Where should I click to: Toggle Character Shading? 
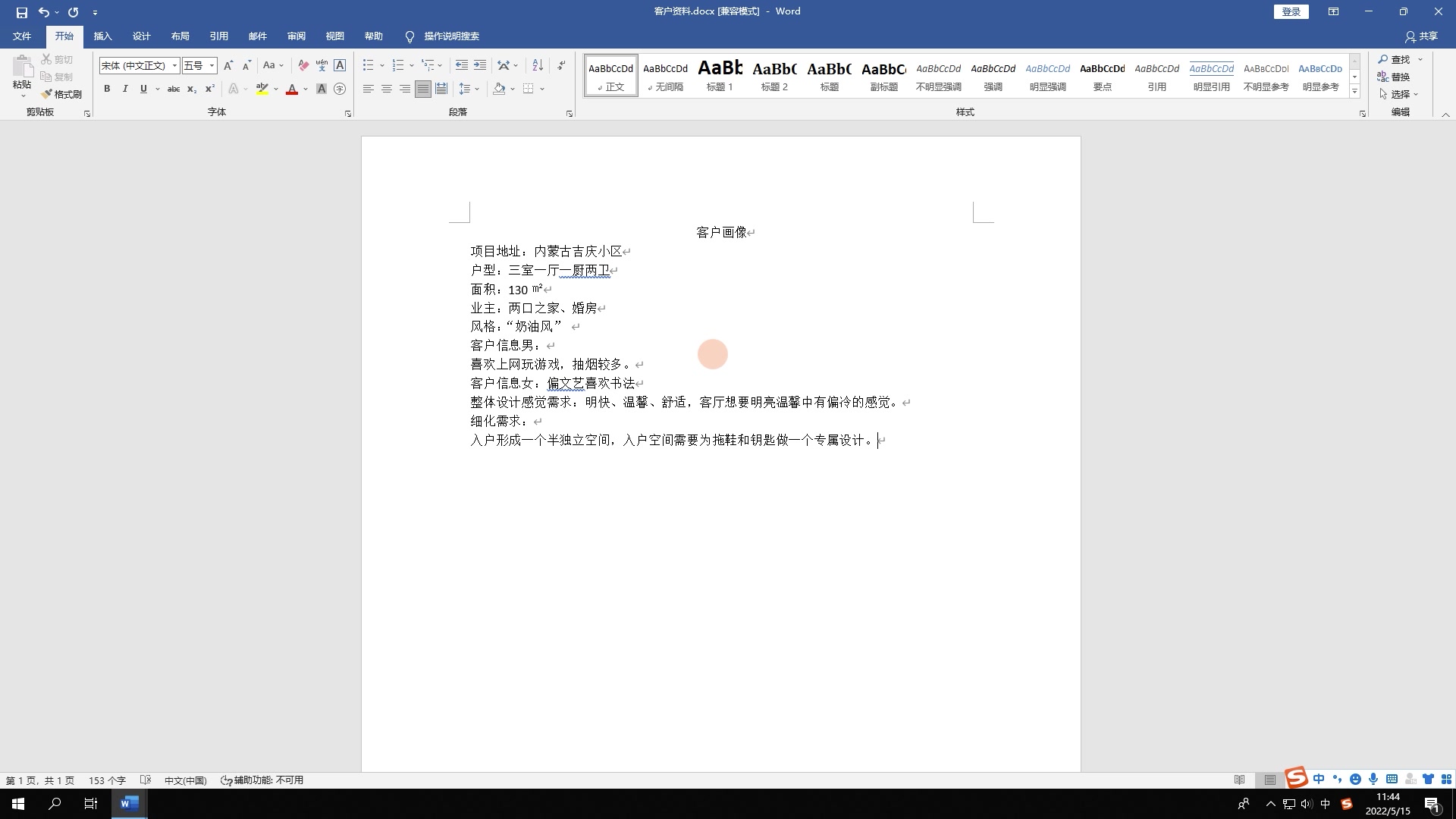(322, 89)
